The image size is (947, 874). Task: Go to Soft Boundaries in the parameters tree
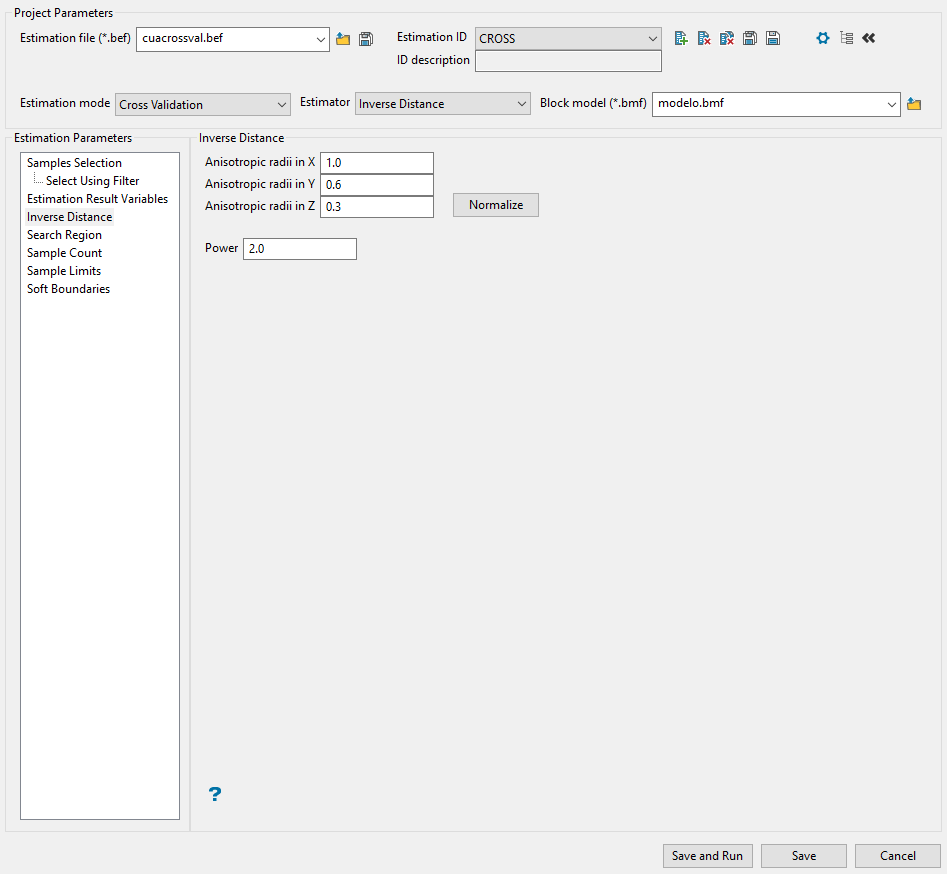[68, 289]
